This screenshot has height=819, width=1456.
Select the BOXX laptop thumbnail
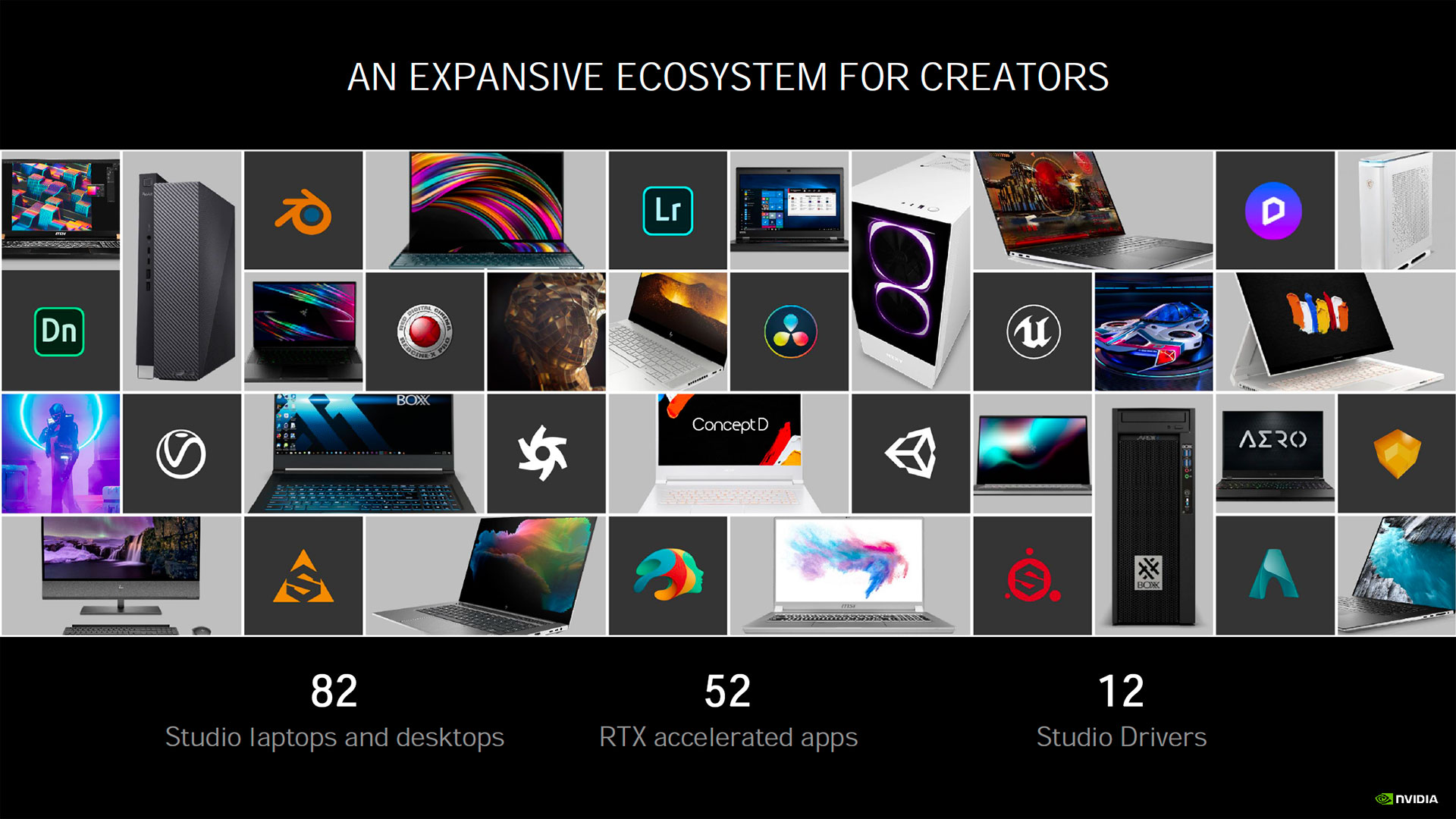(x=364, y=453)
